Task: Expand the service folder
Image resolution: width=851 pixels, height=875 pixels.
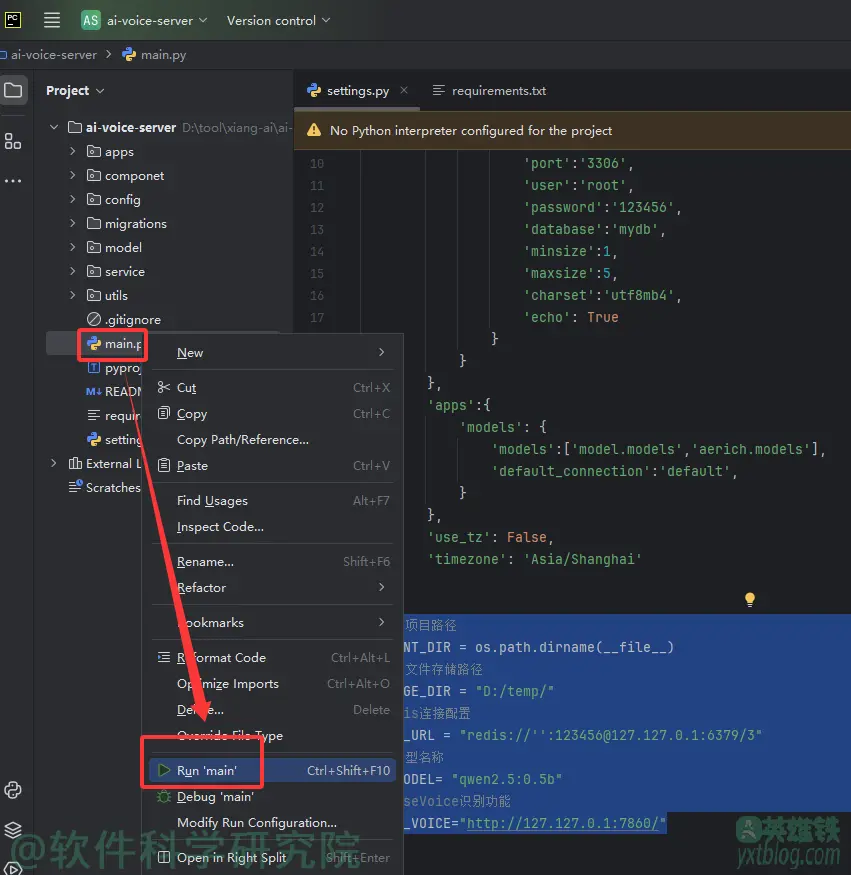Action: (x=73, y=271)
